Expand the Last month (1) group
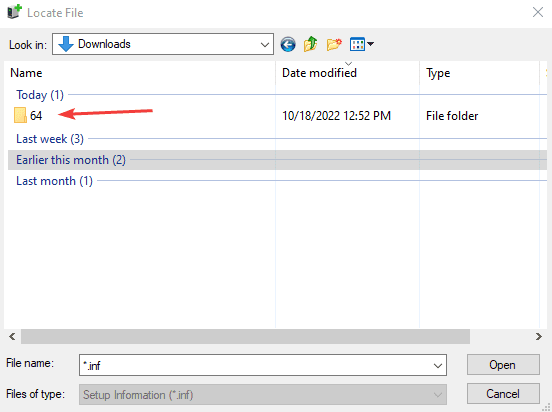552x412 pixels. (x=54, y=181)
